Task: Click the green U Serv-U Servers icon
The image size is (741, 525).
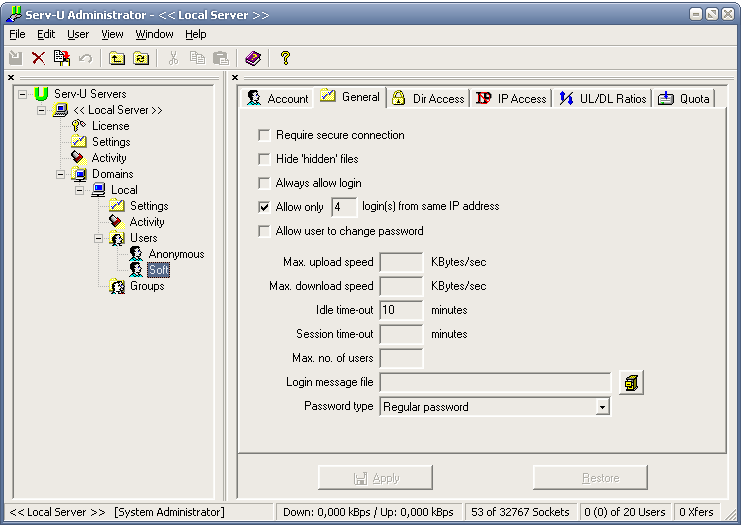Action: [41, 94]
